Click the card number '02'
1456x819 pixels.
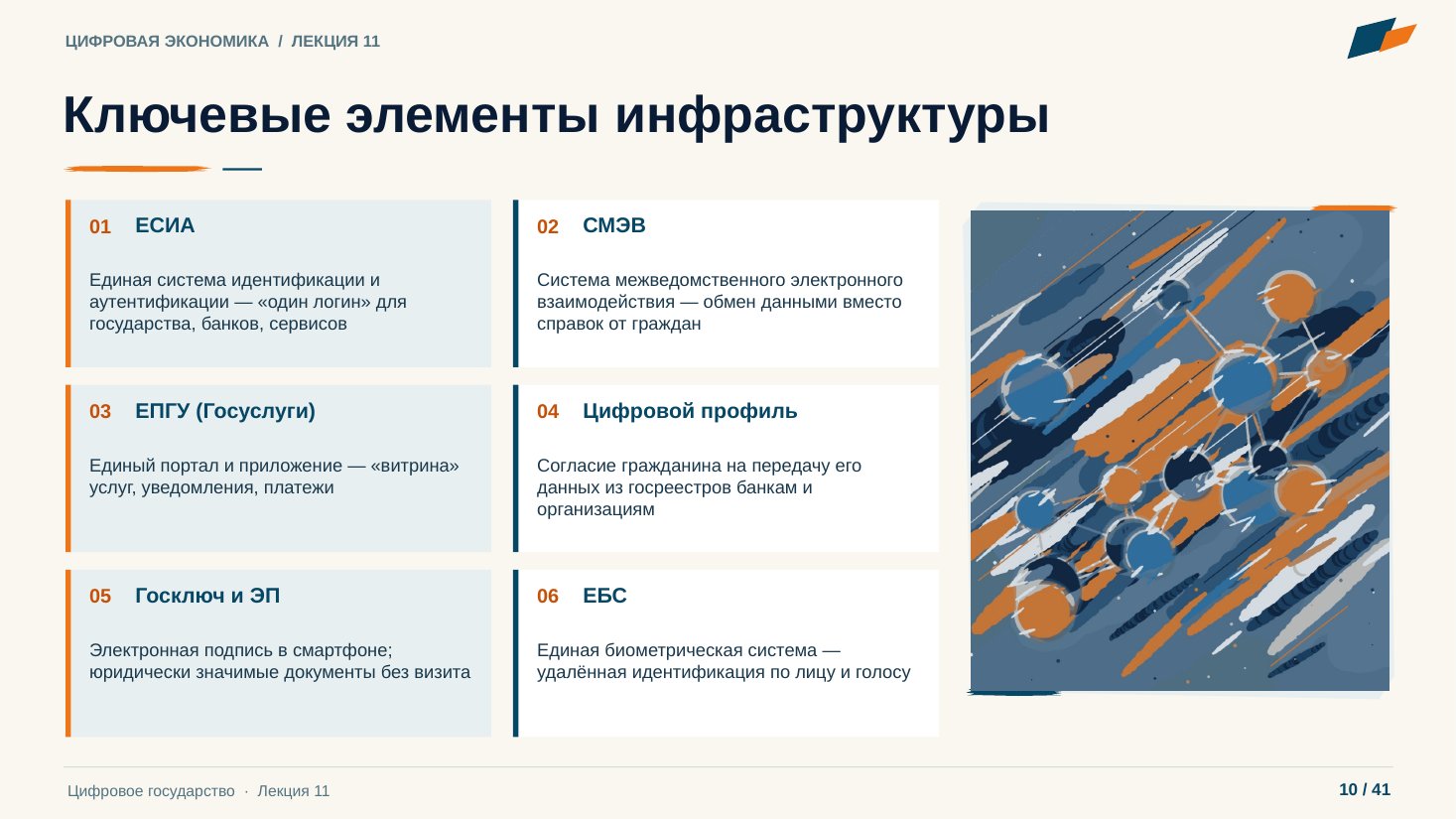click(x=548, y=227)
